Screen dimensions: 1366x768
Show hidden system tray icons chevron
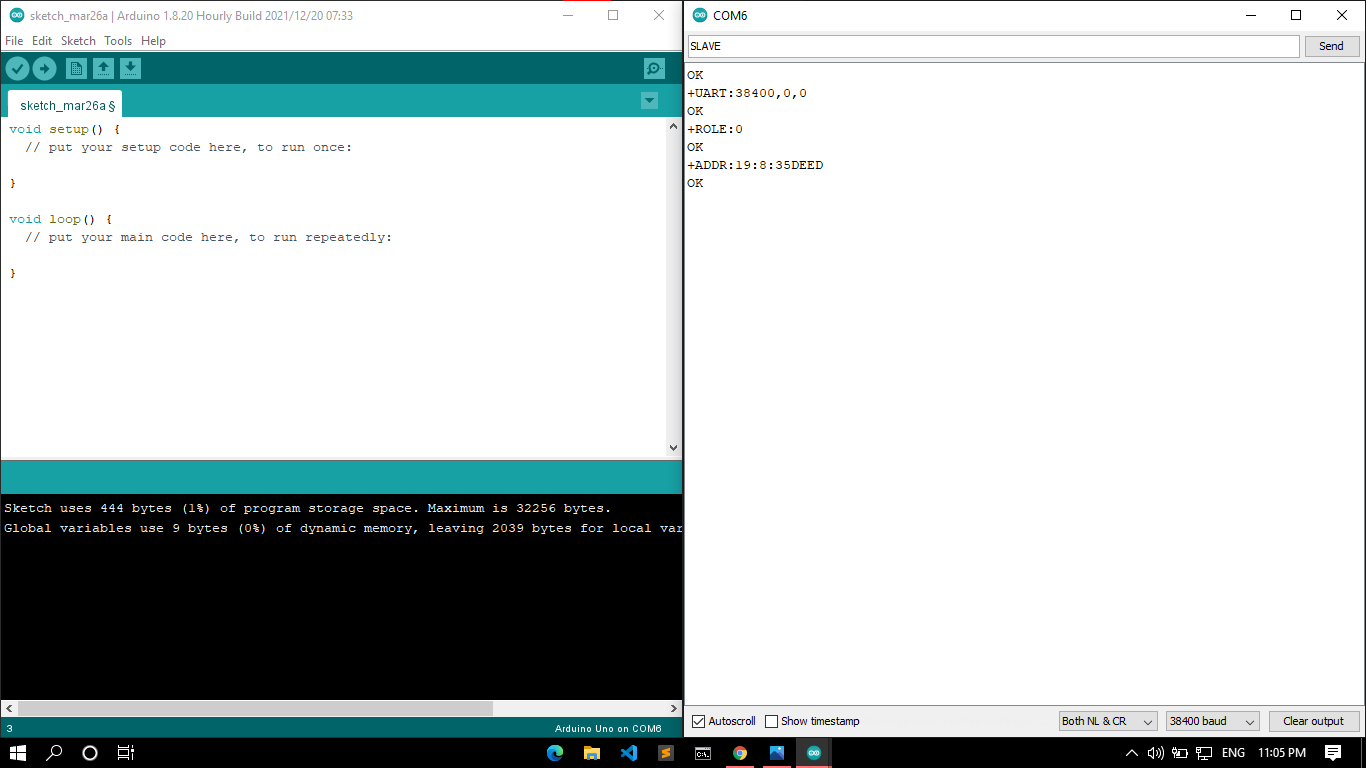1132,752
